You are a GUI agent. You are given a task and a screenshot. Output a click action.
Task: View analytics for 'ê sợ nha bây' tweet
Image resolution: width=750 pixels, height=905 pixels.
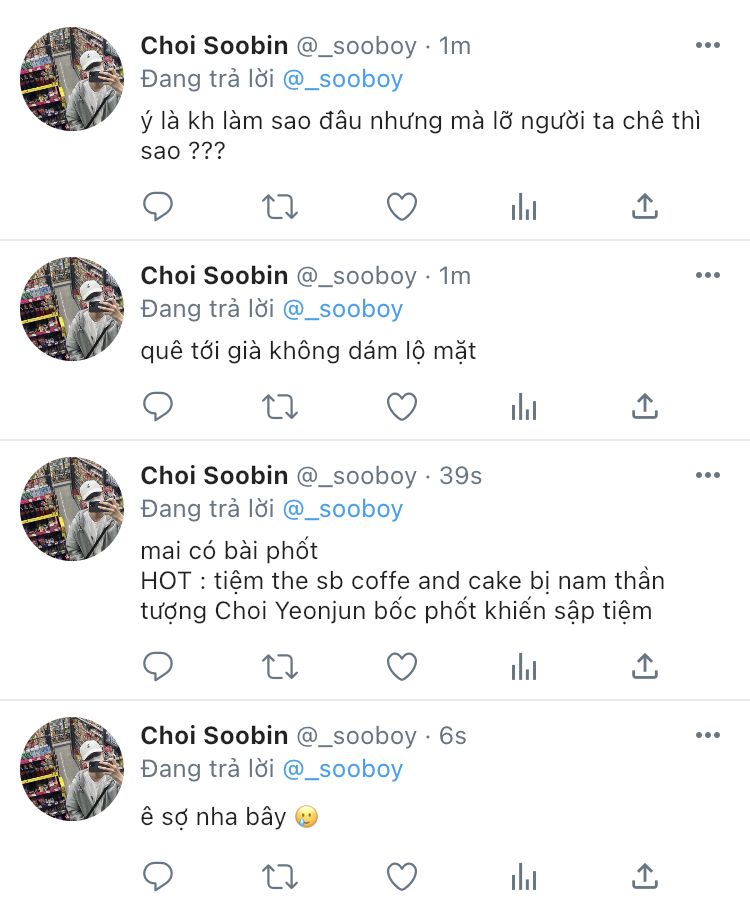click(x=524, y=876)
